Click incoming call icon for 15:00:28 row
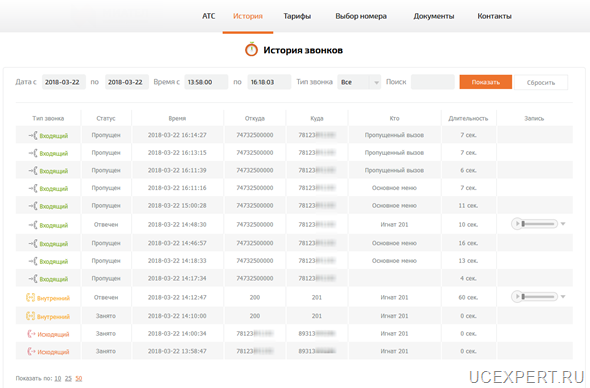The height and width of the screenshot is (388, 590). tap(33, 205)
